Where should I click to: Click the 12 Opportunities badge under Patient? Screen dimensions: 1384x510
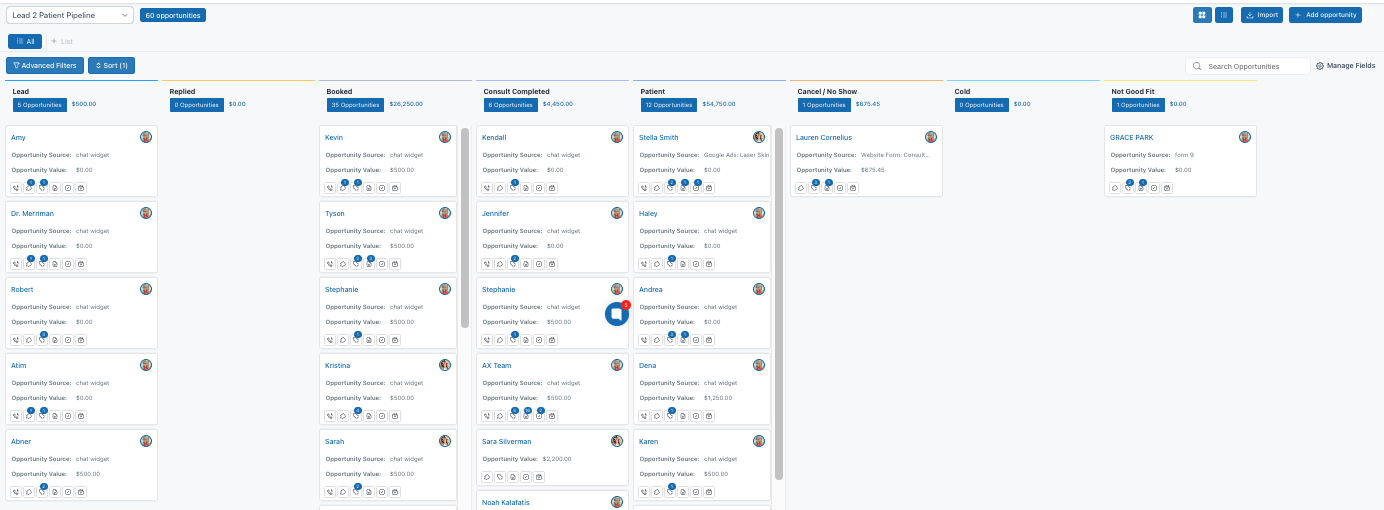click(668, 104)
